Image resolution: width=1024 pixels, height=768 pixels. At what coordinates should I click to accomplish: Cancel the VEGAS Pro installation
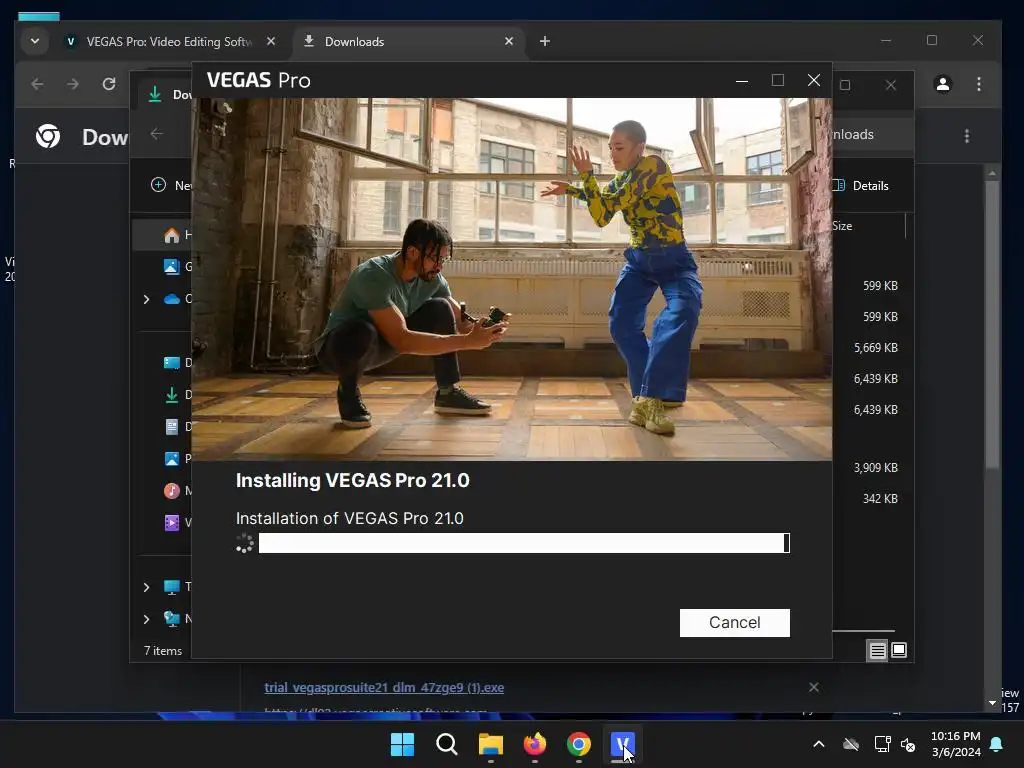pos(734,622)
